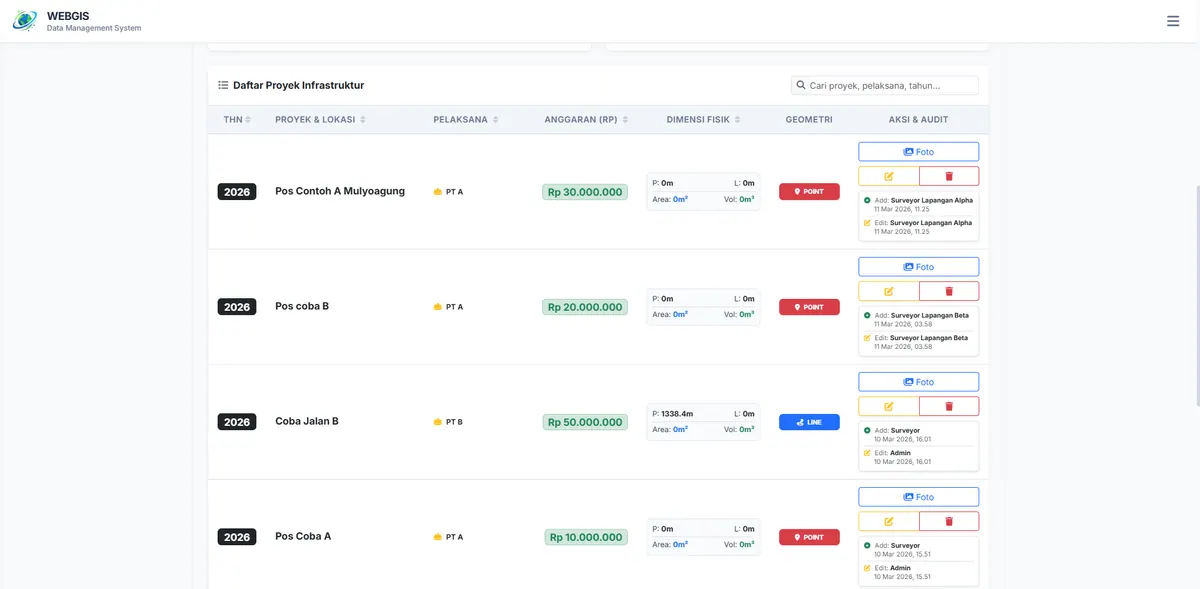The image size is (1200, 589).
Task: Edit the Pos coba B project
Action: click(x=888, y=291)
